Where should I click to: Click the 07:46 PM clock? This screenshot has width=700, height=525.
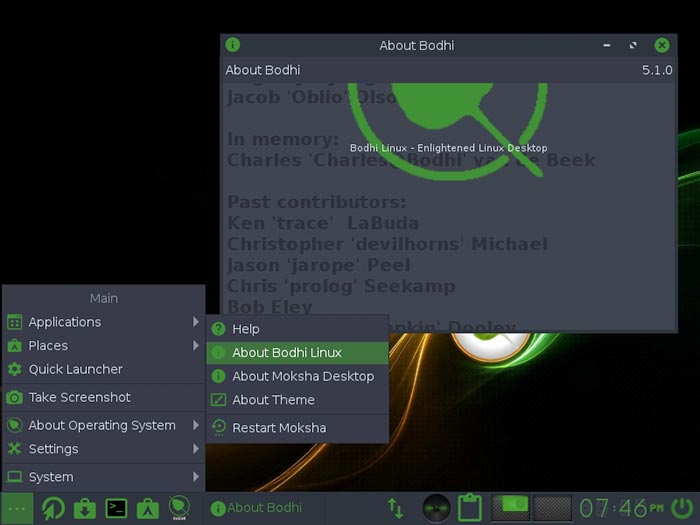[622, 508]
